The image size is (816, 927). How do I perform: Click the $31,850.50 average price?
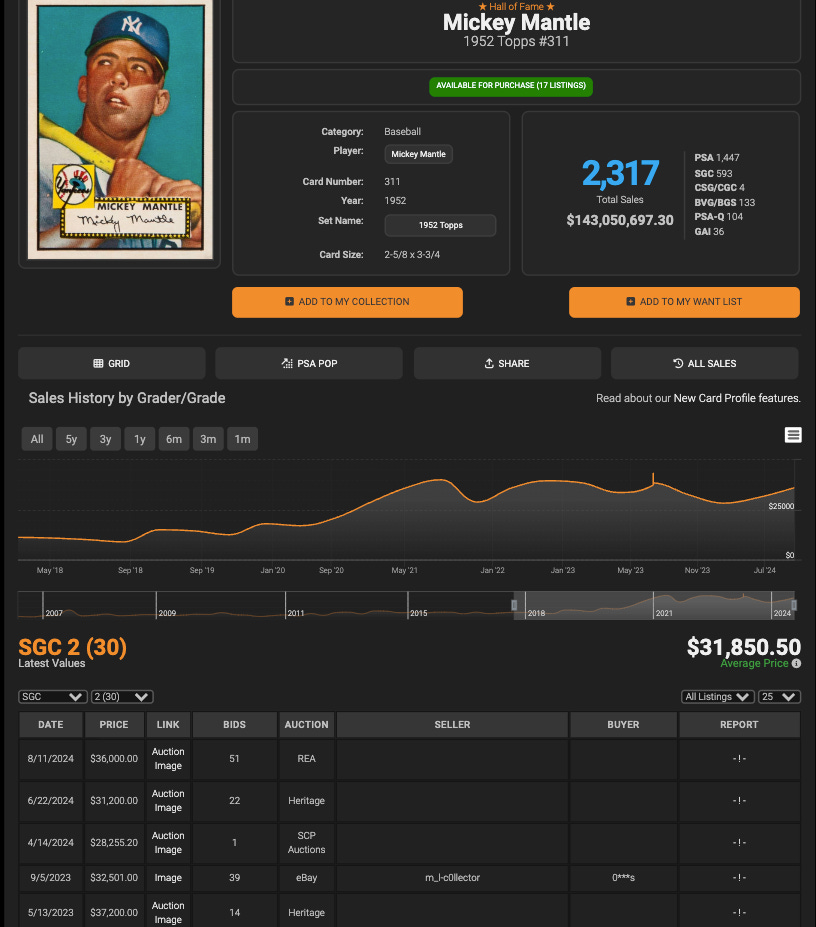point(743,647)
